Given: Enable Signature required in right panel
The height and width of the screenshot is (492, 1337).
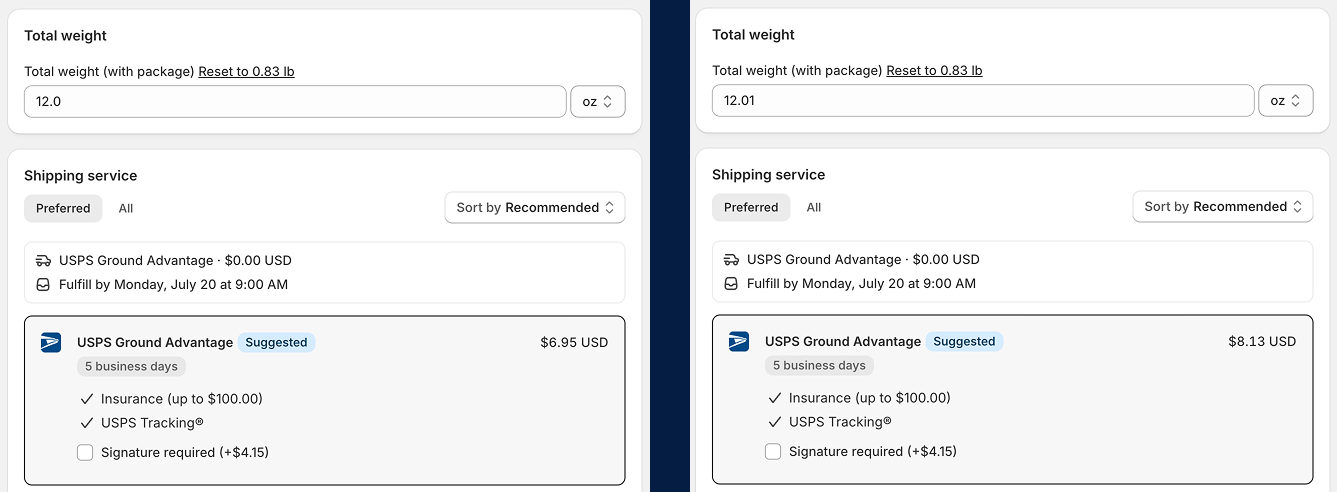Looking at the screenshot, I should pos(773,452).
